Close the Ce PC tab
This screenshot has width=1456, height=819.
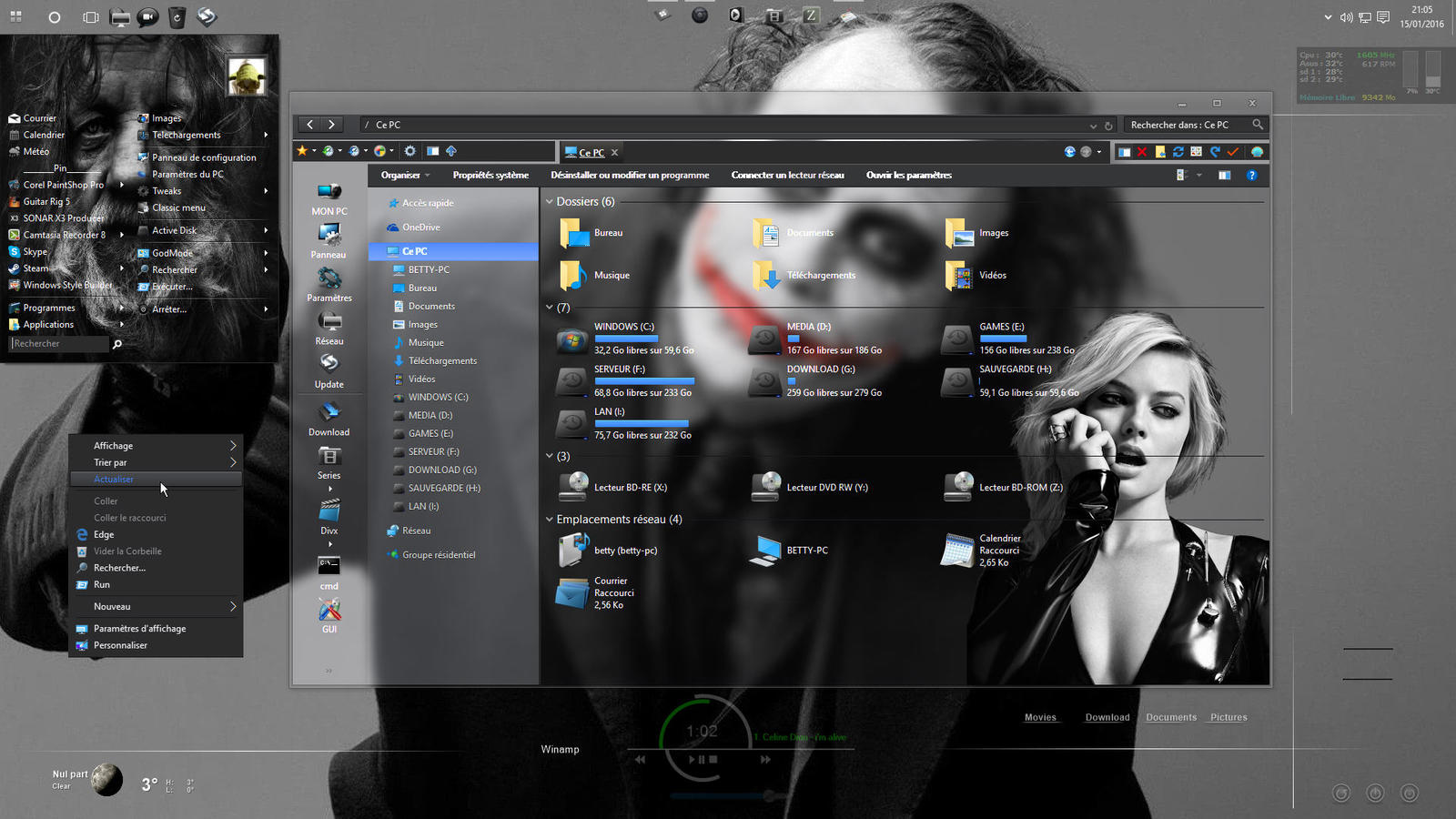point(614,152)
